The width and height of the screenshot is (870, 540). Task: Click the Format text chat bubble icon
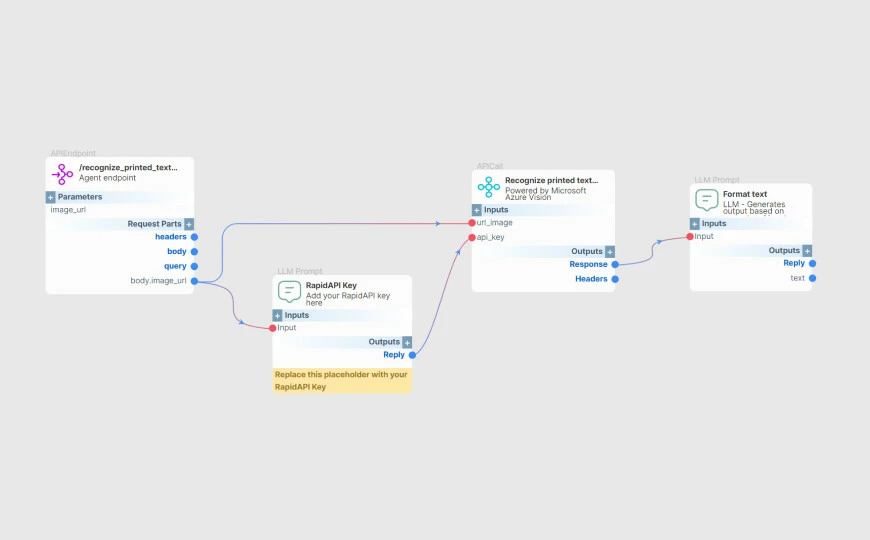(x=706, y=200)
